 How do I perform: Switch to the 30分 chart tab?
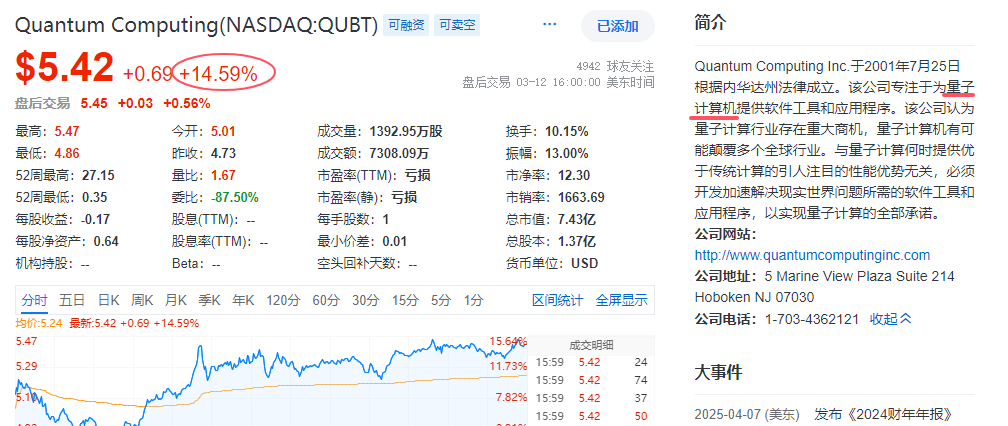click(365, 300)
